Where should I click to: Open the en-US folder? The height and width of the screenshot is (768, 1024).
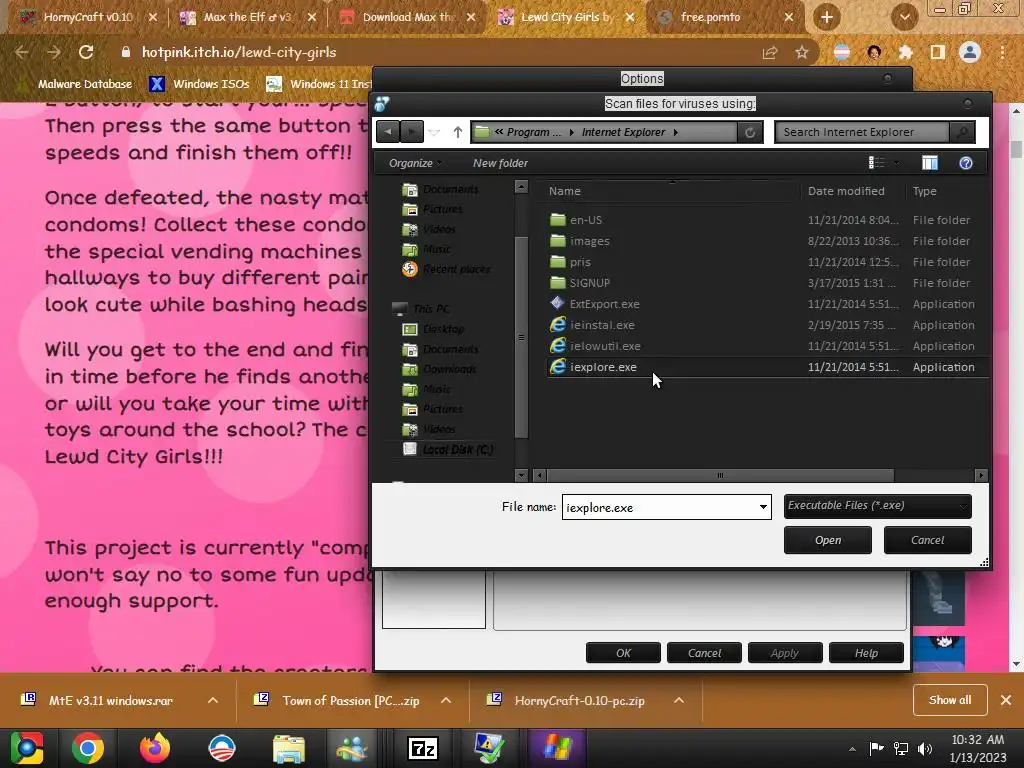click(x=768, y=220)
